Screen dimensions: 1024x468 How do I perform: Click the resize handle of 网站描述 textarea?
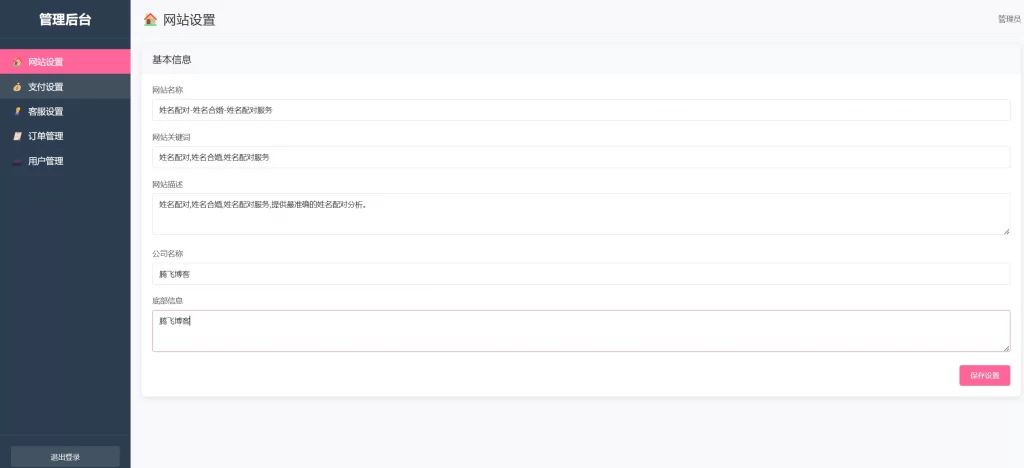1006,231
